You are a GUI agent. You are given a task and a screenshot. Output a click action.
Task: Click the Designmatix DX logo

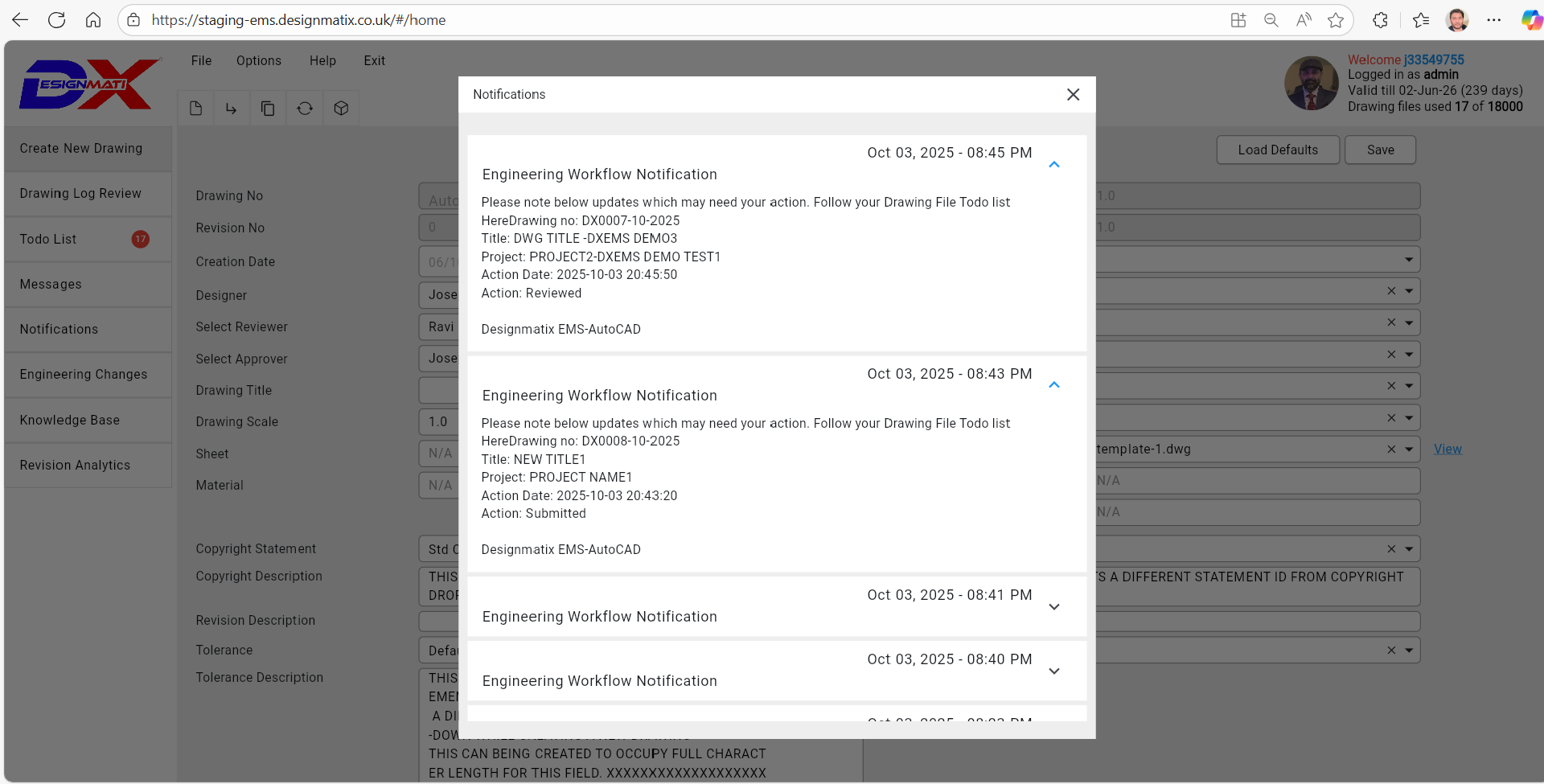click(x=89, y=84)
